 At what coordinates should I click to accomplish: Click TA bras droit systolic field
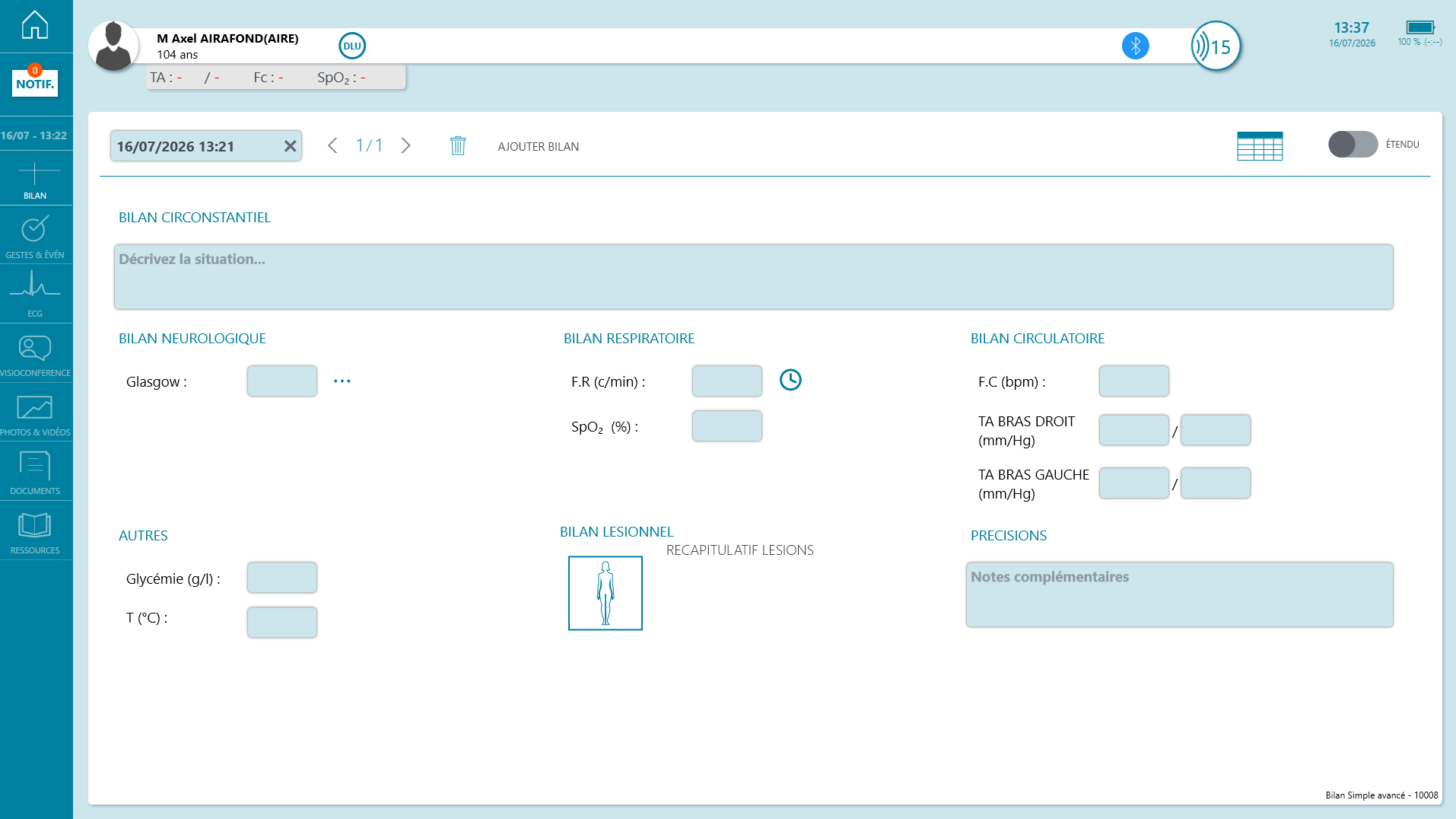click(x=1133, y=430)
